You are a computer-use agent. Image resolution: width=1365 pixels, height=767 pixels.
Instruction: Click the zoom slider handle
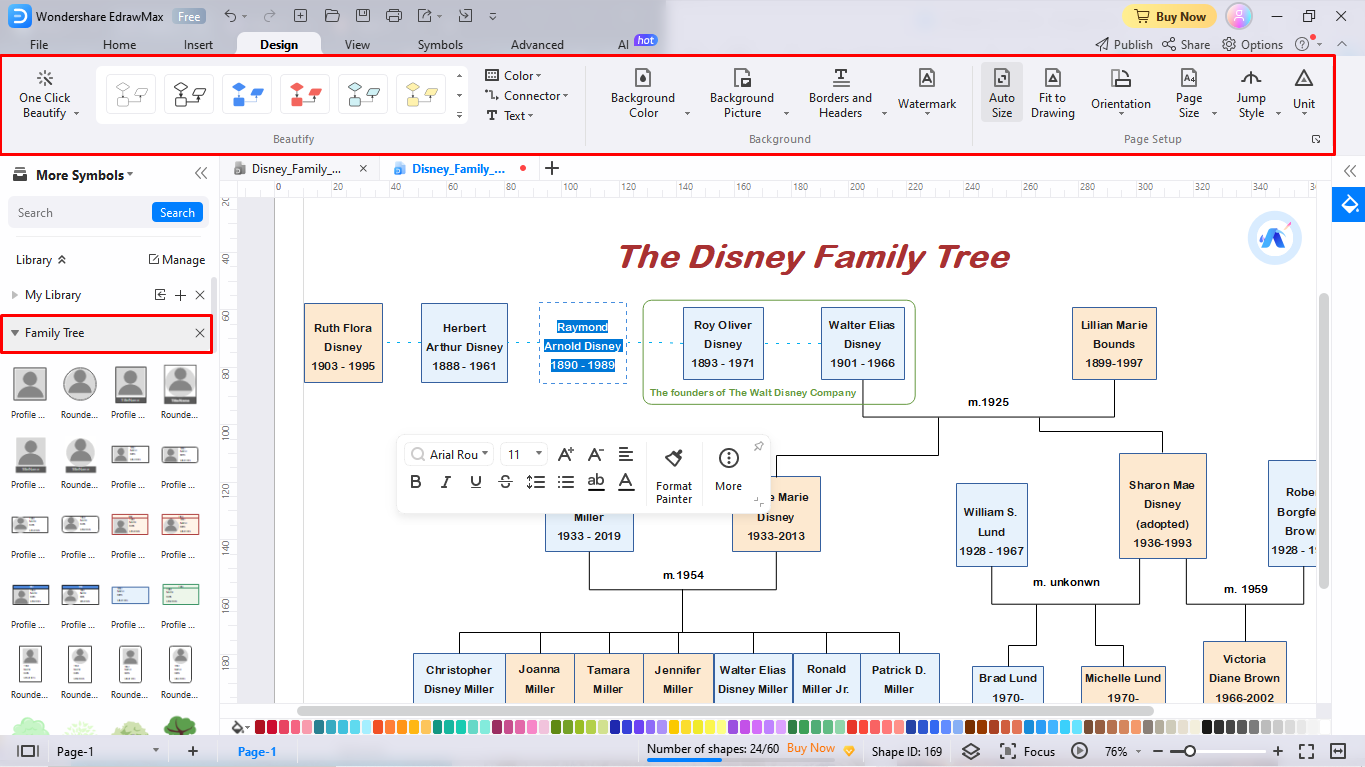[1190, 751]
